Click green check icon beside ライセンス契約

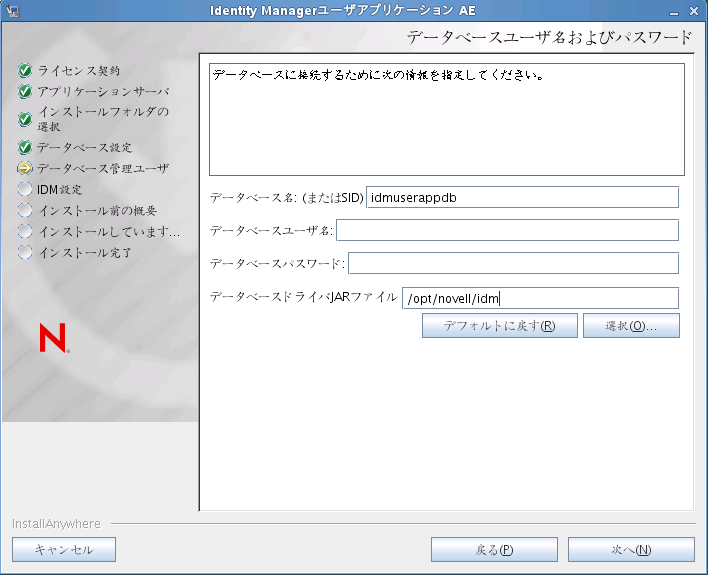25,70
